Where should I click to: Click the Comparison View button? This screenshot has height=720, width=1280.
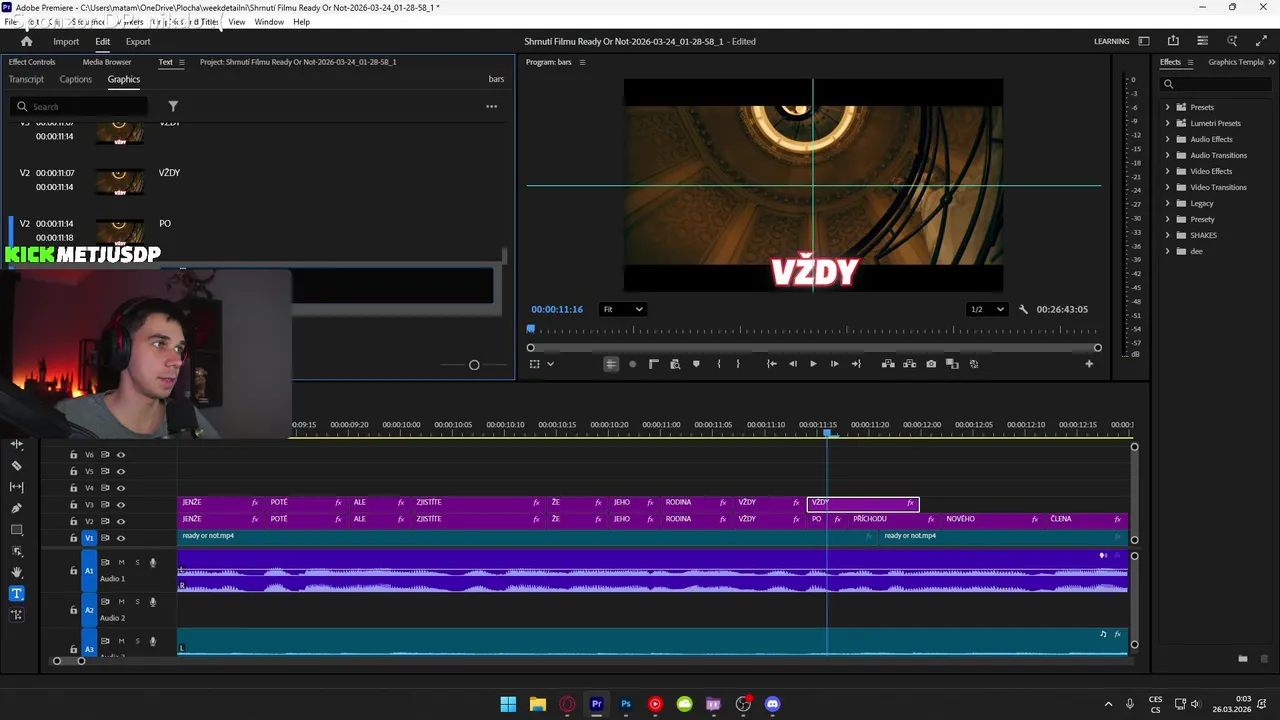point(952,364)
